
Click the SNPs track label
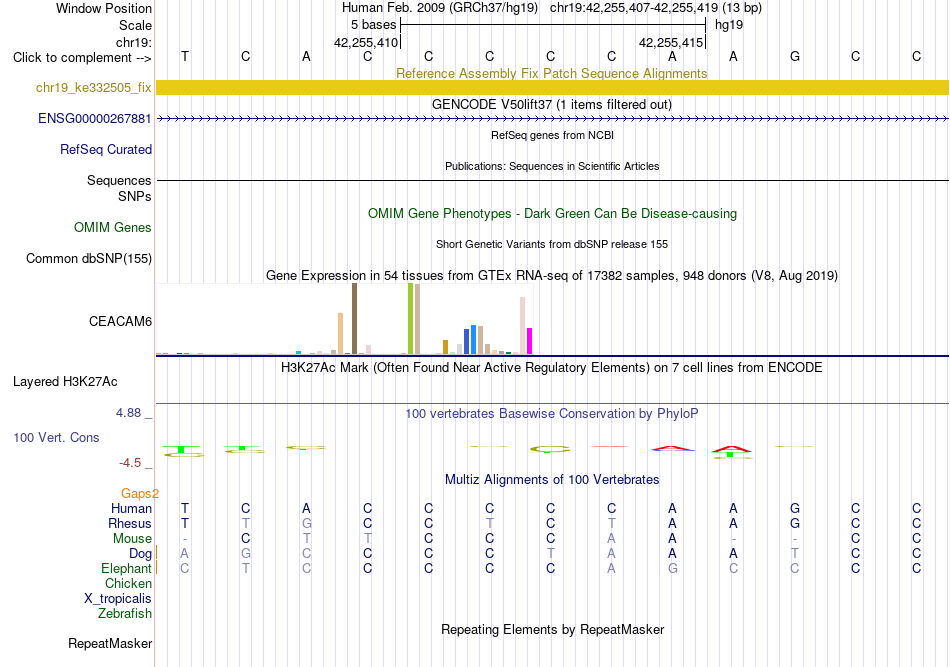pyautogui.click(x=135, y=197)
